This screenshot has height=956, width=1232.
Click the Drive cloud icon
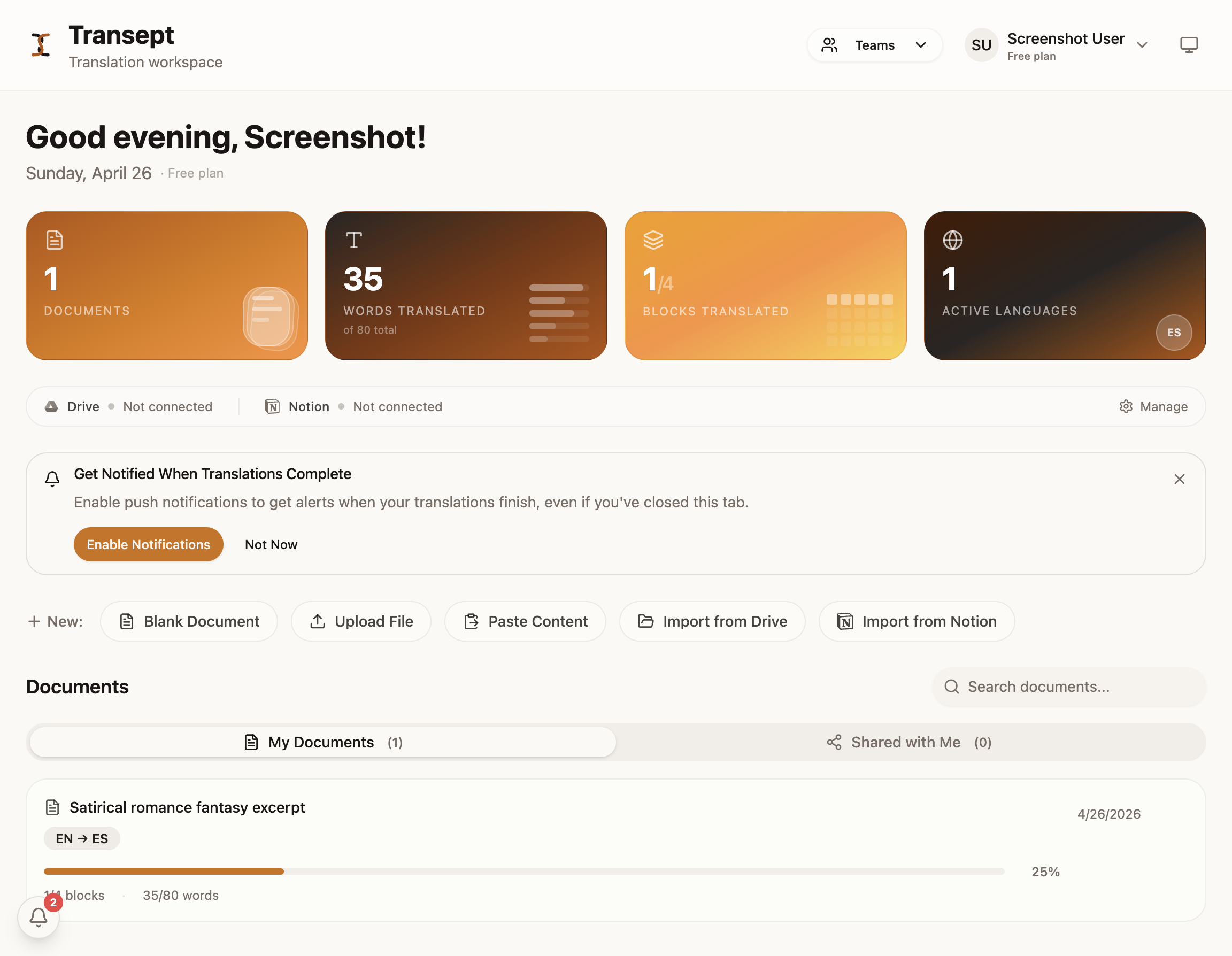click(51, 406)
